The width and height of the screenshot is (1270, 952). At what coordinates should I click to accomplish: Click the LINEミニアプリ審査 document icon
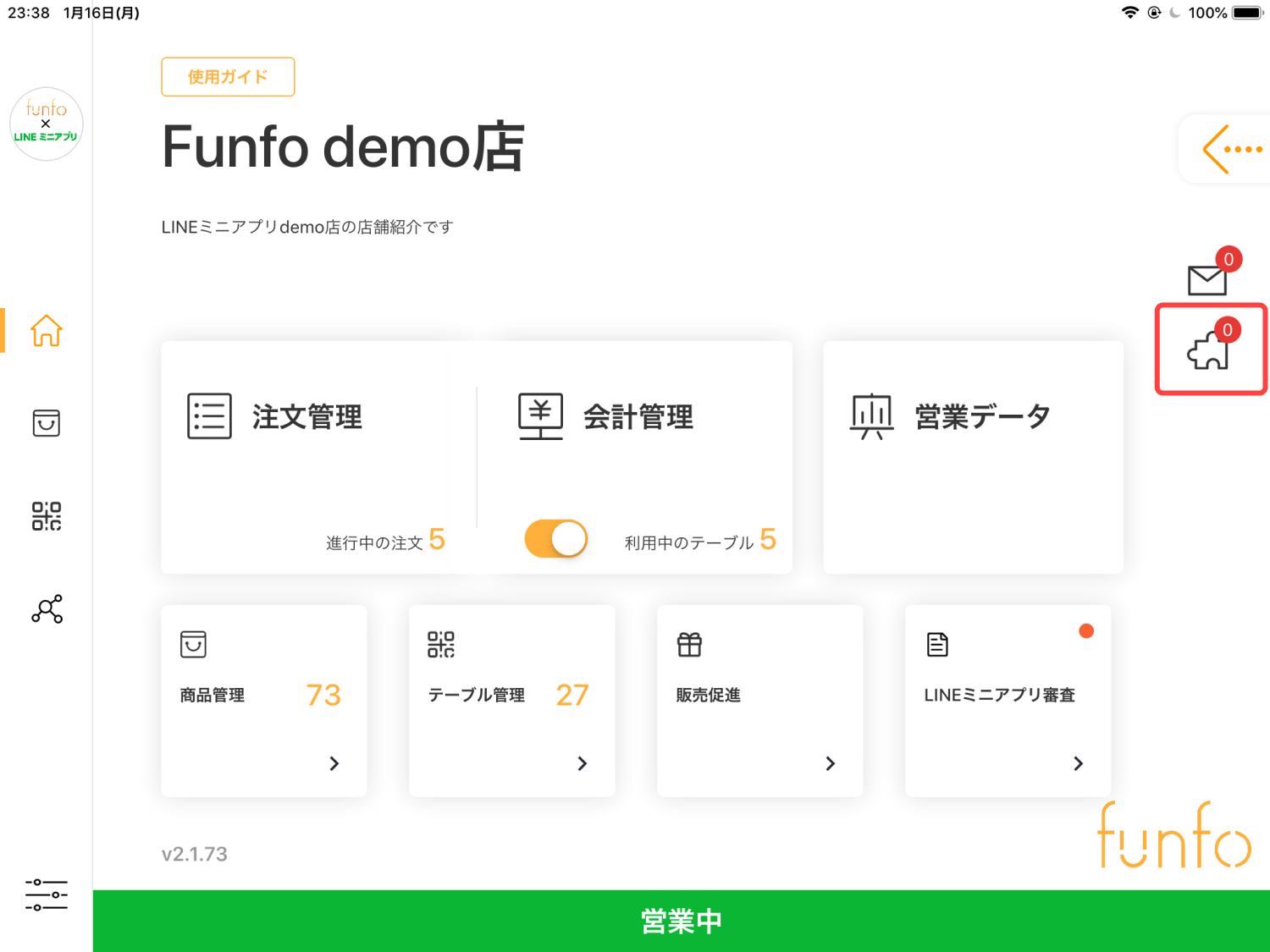[937, 645]
